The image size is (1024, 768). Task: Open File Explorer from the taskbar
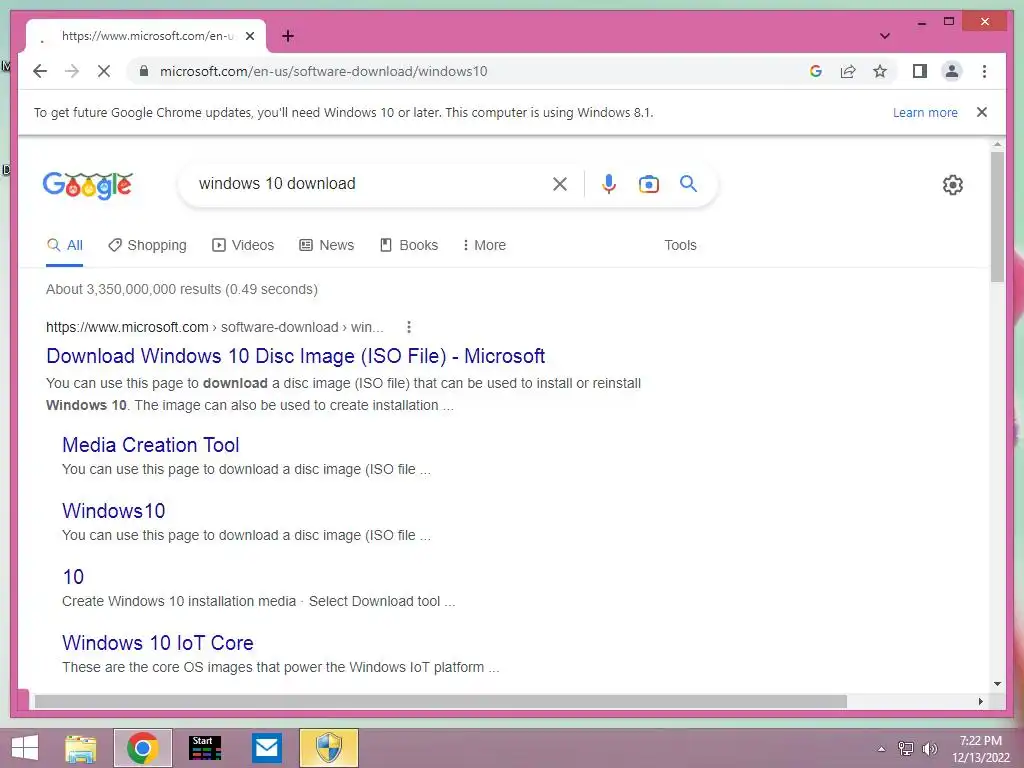[80, 748]
